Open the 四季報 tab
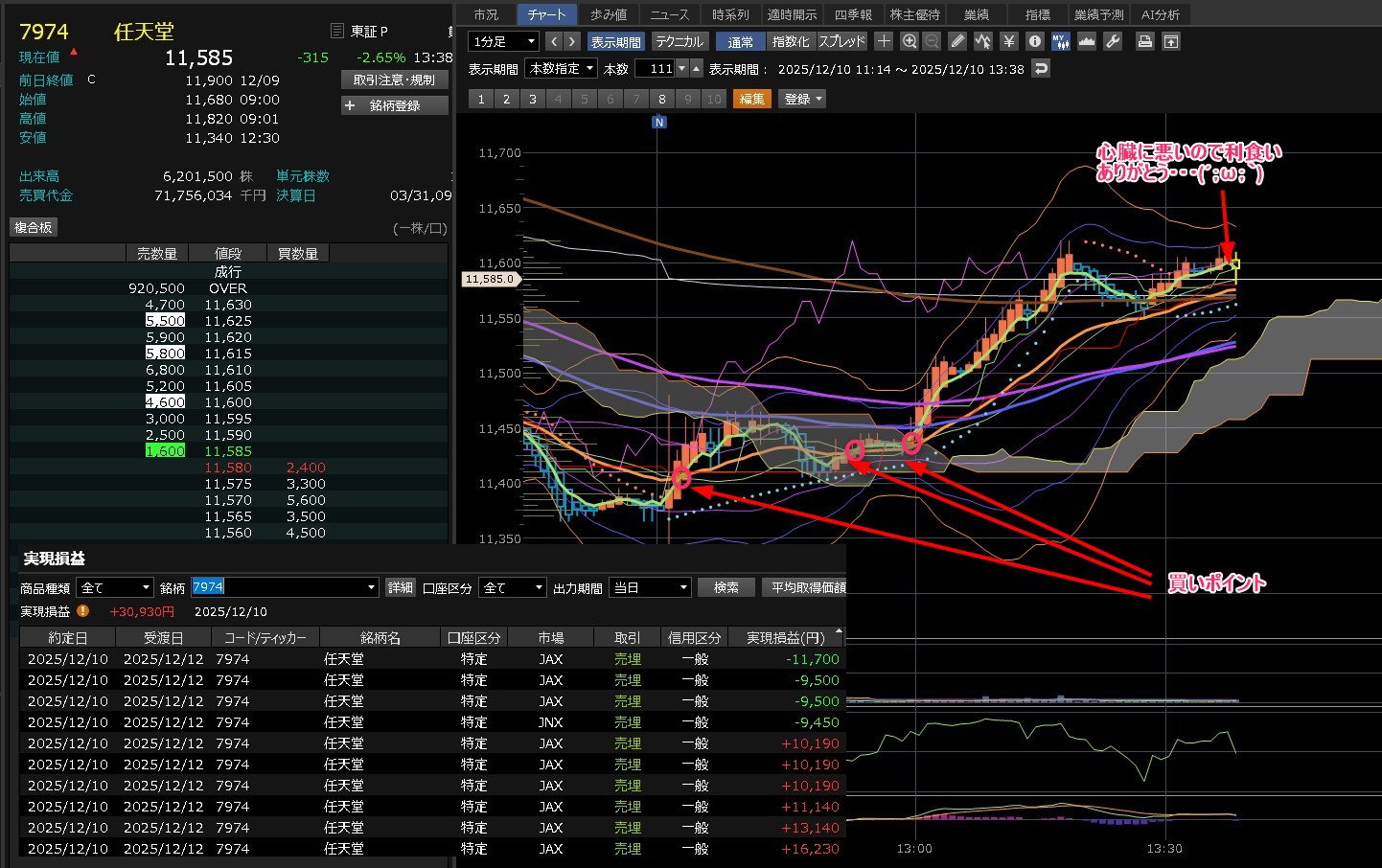 coord(852,14)
